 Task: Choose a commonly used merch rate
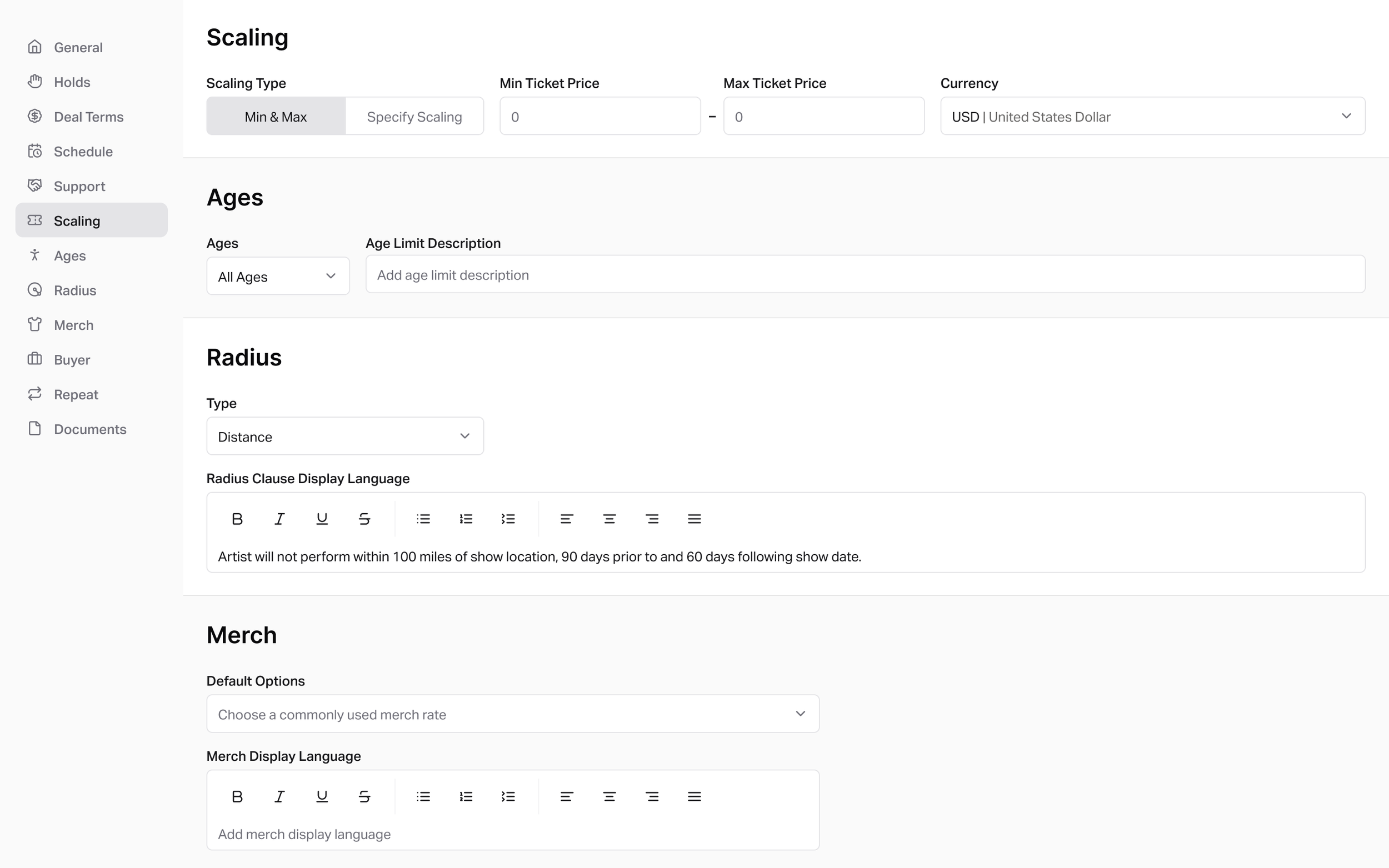click(512, 714)
